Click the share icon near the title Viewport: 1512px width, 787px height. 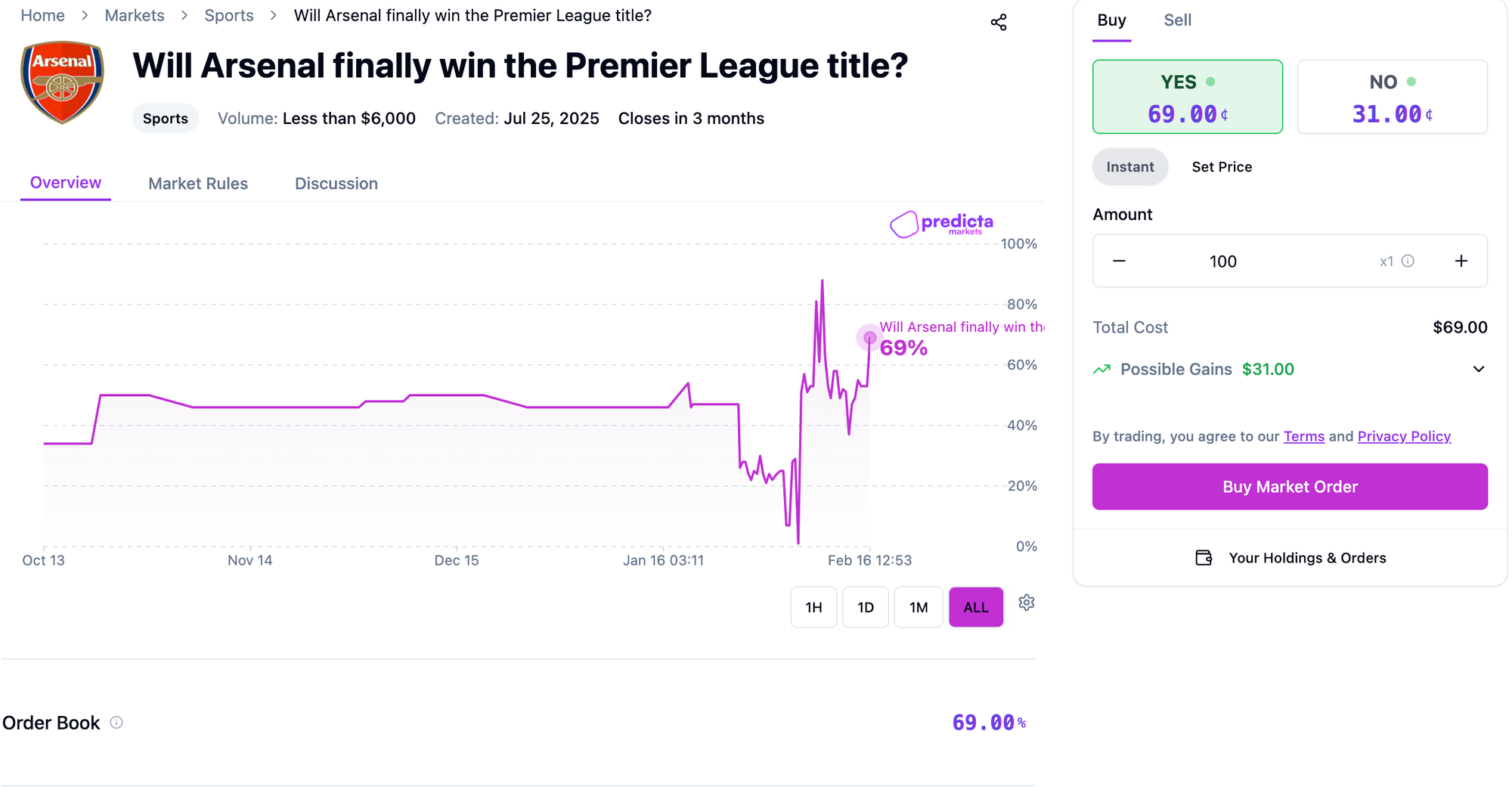click(x=999, y=22)
